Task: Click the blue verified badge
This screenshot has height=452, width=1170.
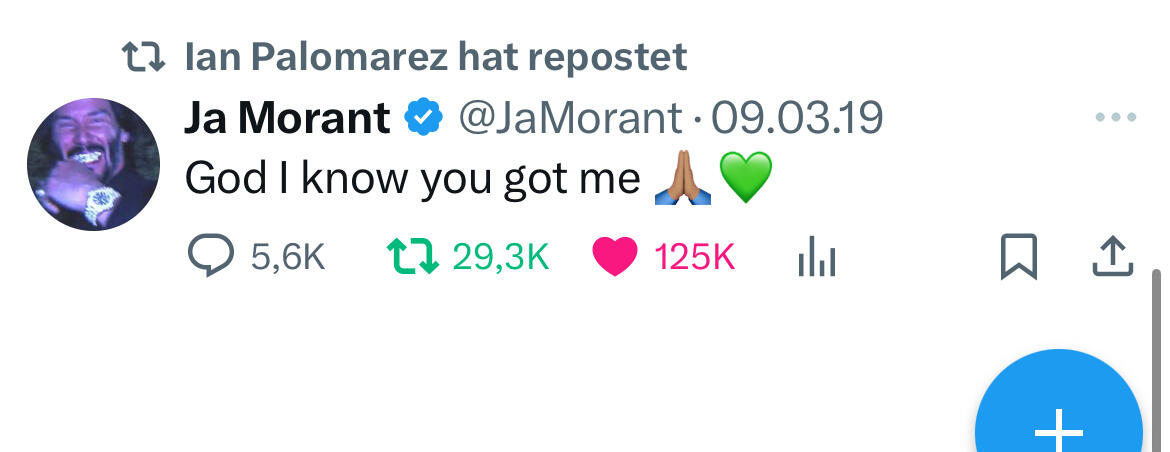Action: 423,118
